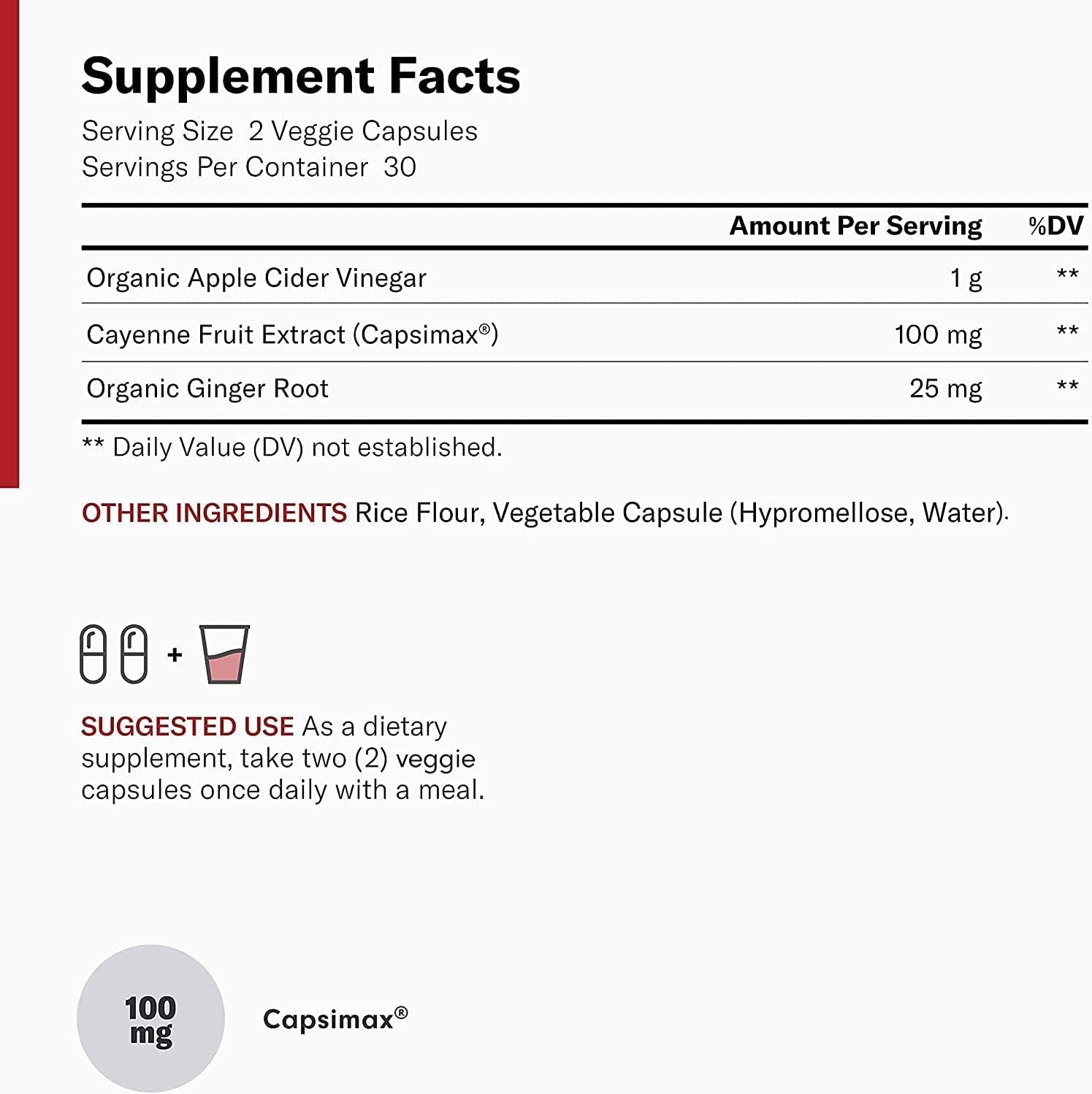This screenshot has width=1092, height=1094.
Task: Click the pink drinking glass icon
Action: point(224,654)
